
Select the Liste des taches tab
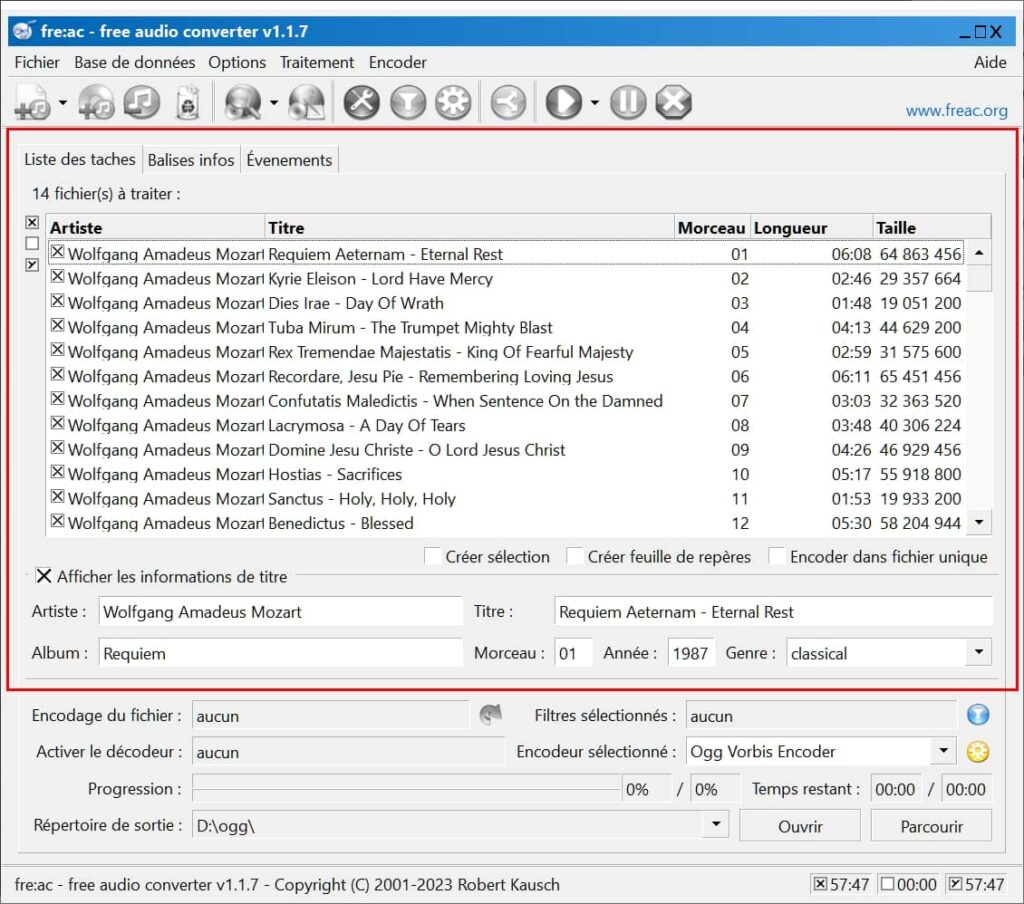click(80, 159)
